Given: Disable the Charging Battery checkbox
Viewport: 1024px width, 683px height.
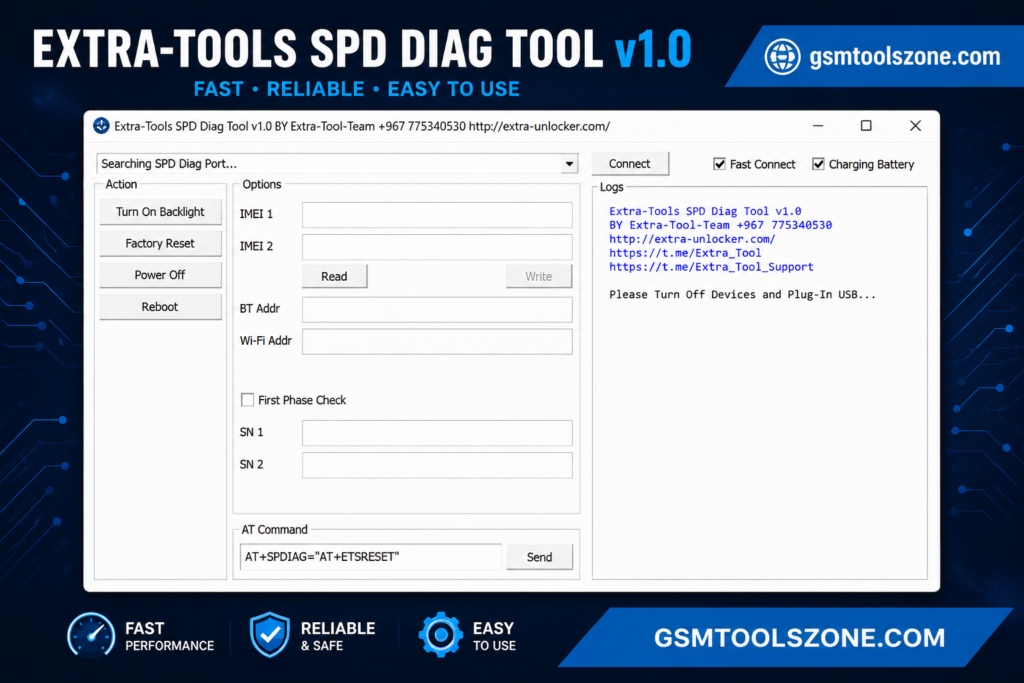Looking at the screenshot, I should click(818, 164).
